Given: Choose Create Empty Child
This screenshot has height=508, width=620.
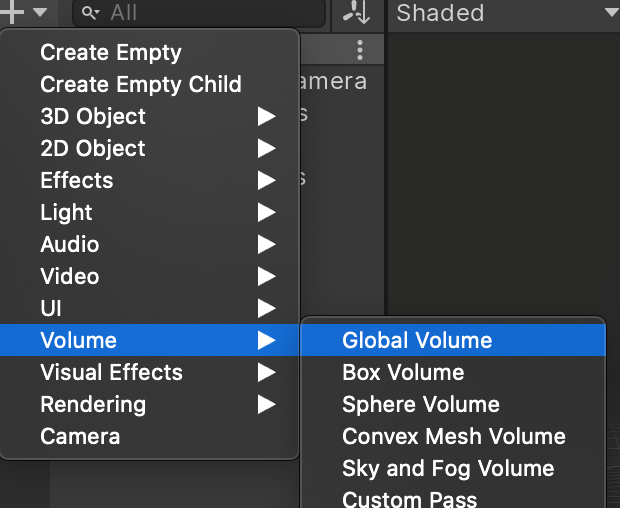Looking at the screenshot, I should 140,84.
